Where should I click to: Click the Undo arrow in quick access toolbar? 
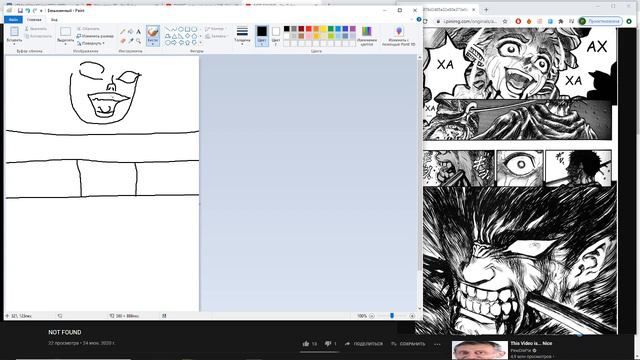pyautogui.click(x=27, y=10)
